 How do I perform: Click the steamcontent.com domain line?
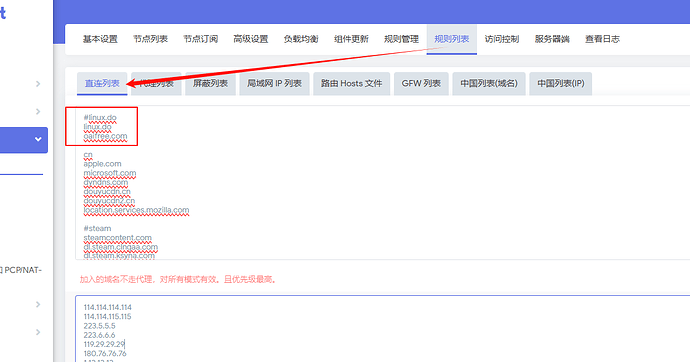117,238
